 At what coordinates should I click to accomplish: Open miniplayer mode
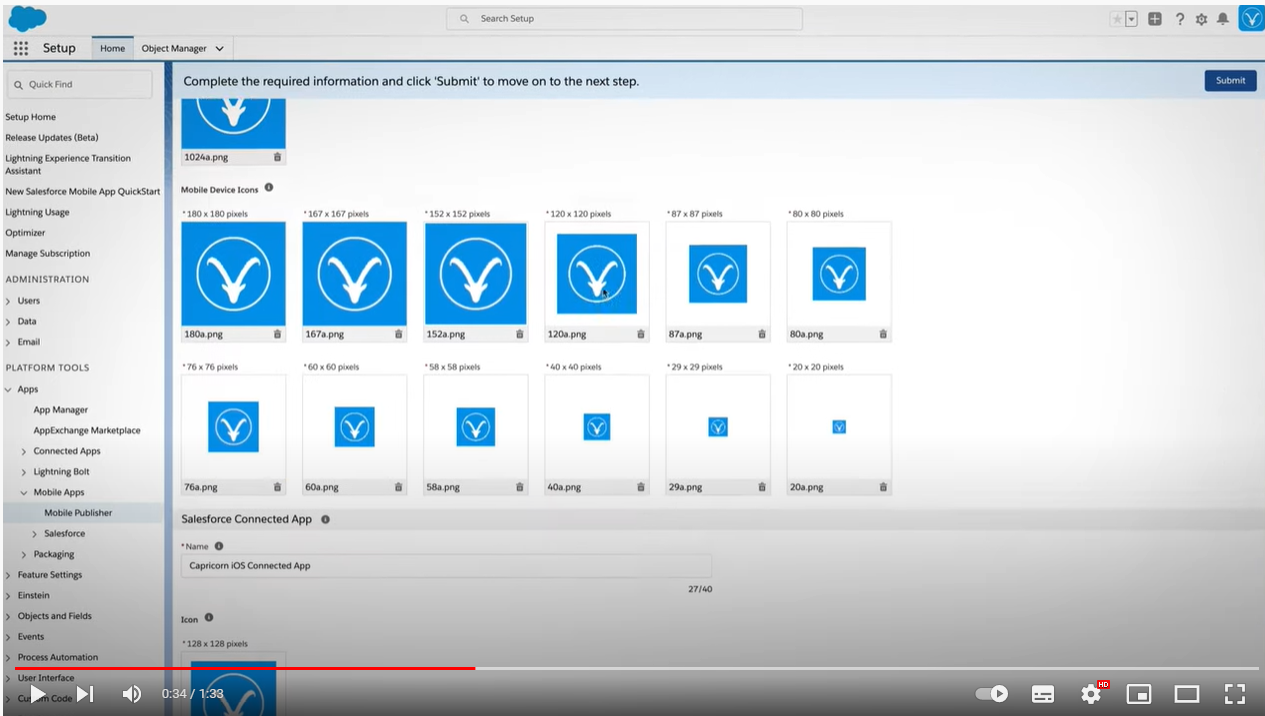point(1139,694)
